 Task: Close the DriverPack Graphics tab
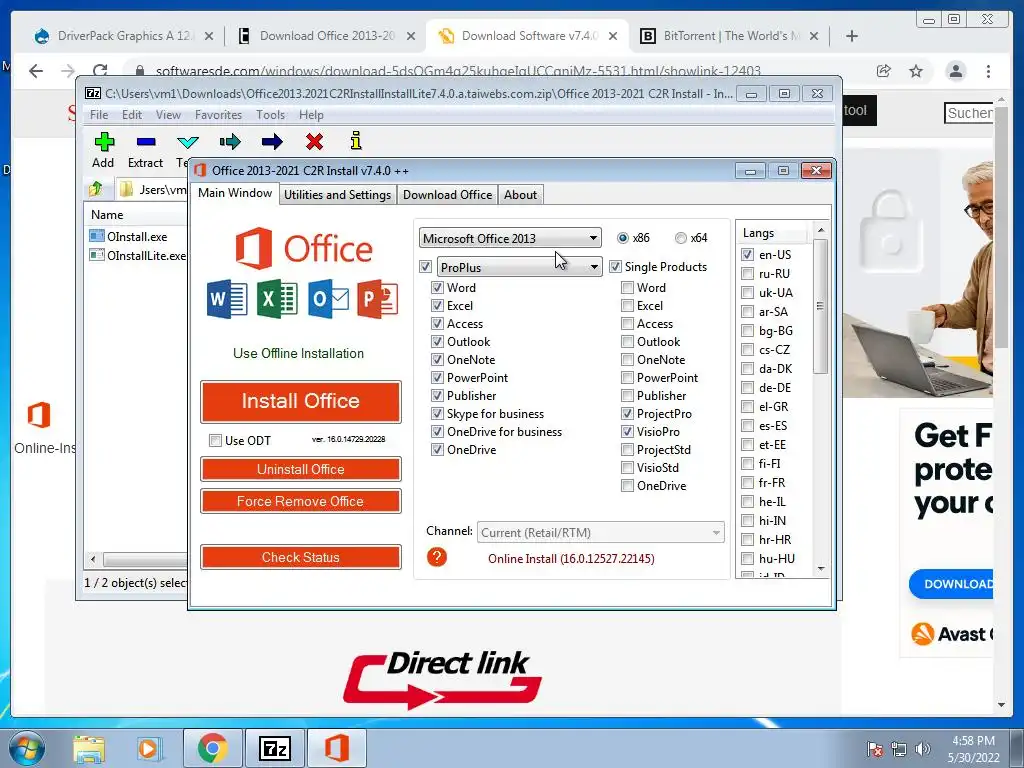point(209,36)
